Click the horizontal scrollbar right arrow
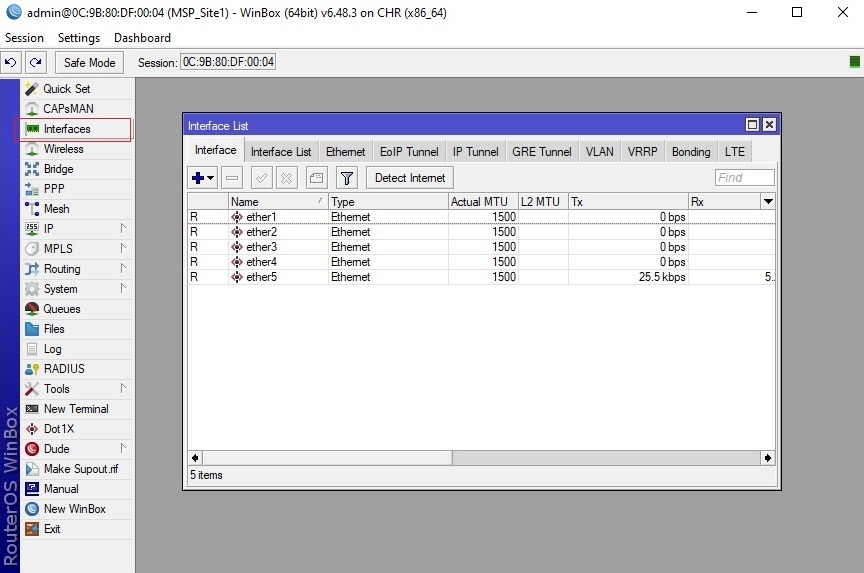 tap(768, 458)
